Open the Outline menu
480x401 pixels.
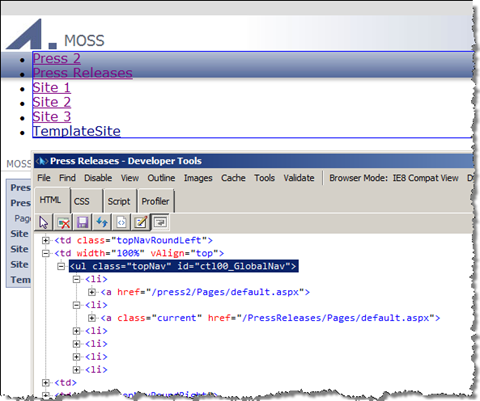(x=161, y=178)
